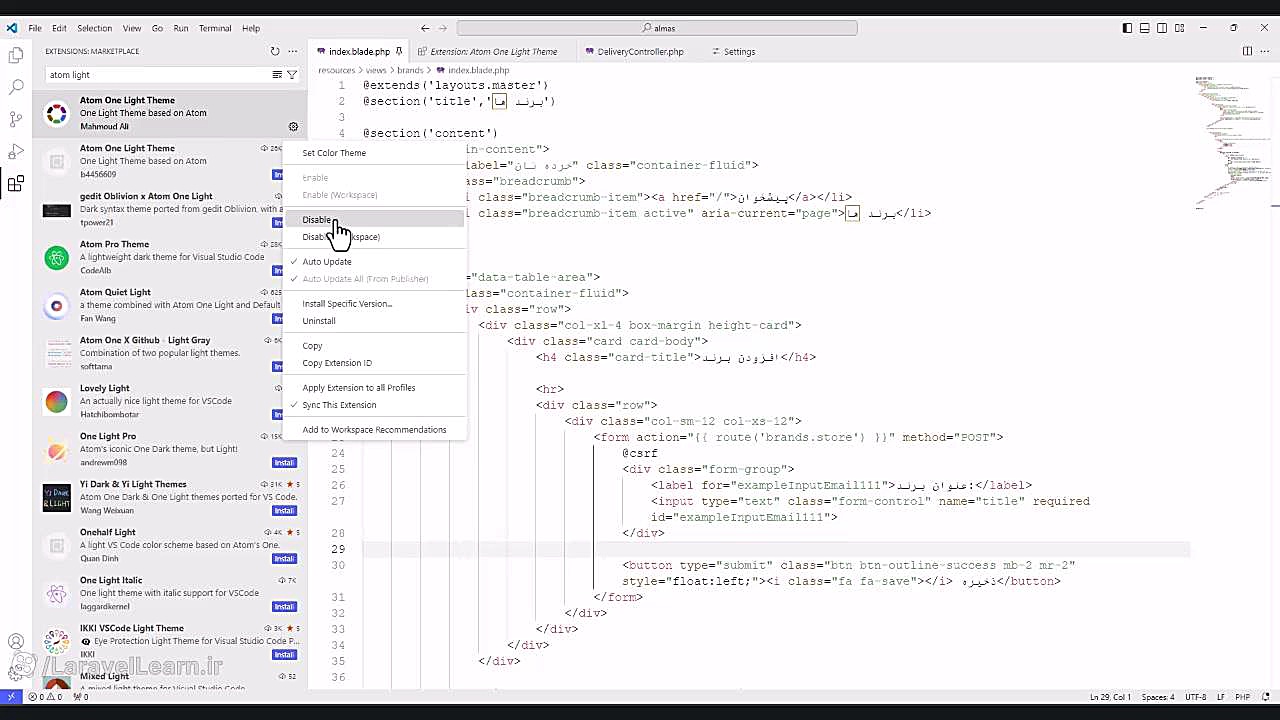Clear extensions search results icon

coord(277,75)
